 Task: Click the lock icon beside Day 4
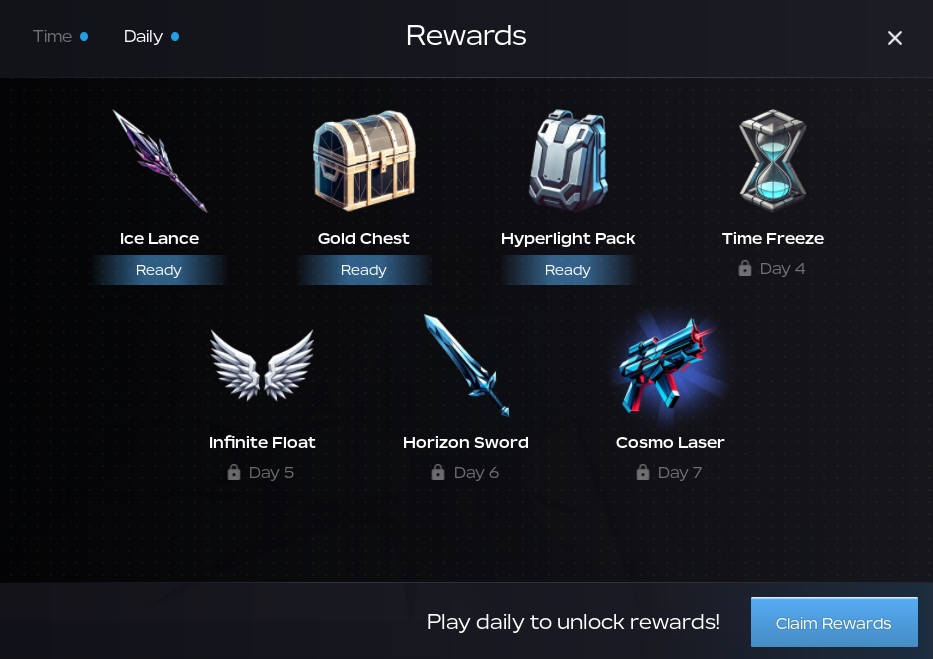[744, 268]
